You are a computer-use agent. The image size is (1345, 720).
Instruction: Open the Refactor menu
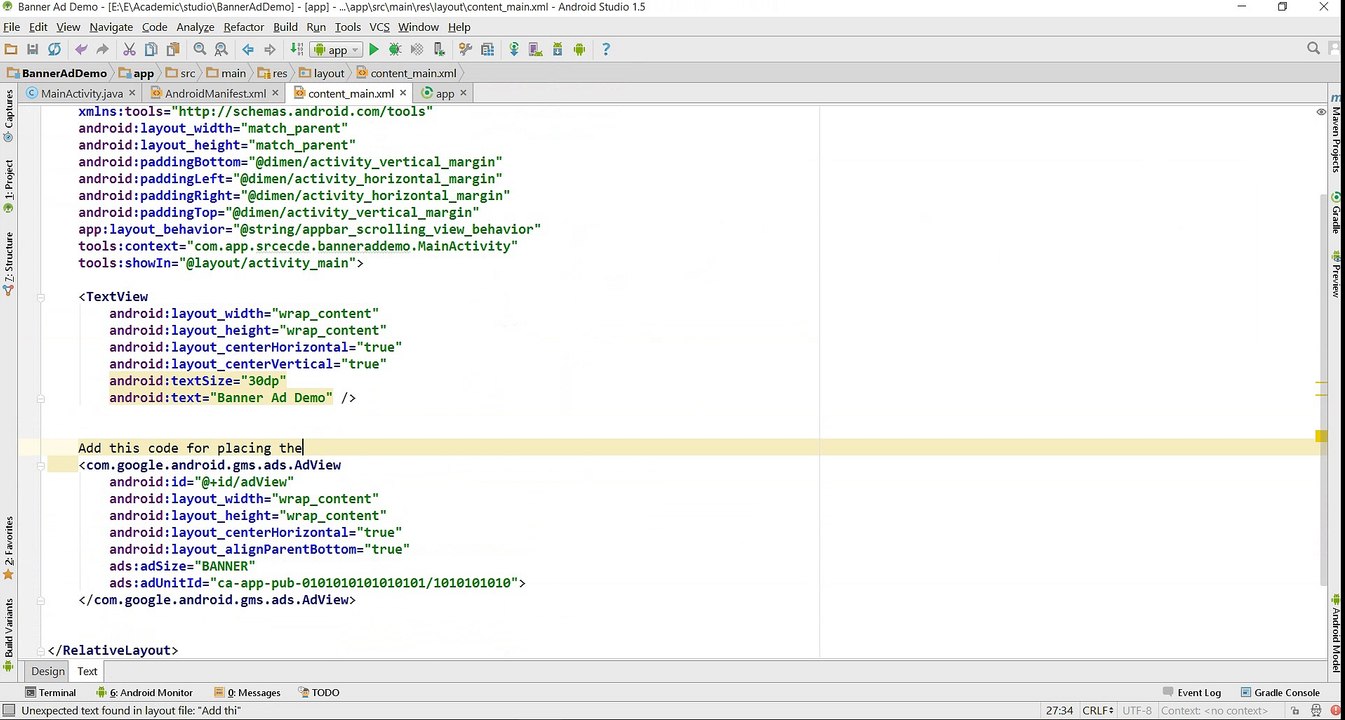pos(243,27)
